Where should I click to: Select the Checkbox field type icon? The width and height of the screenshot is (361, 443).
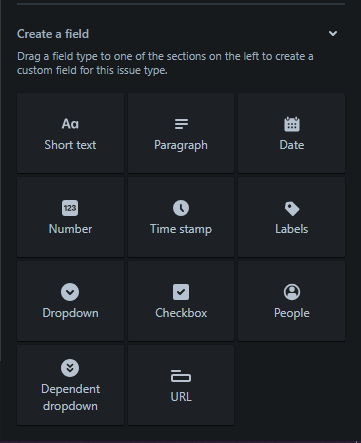[x=181, y=292]
